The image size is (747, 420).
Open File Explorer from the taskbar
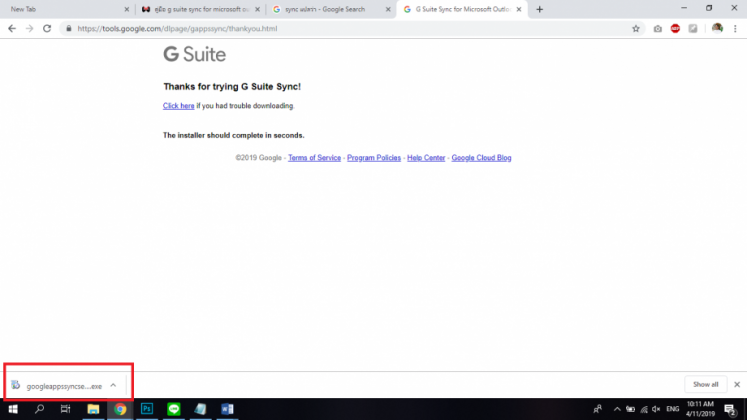tap(93, 409)
